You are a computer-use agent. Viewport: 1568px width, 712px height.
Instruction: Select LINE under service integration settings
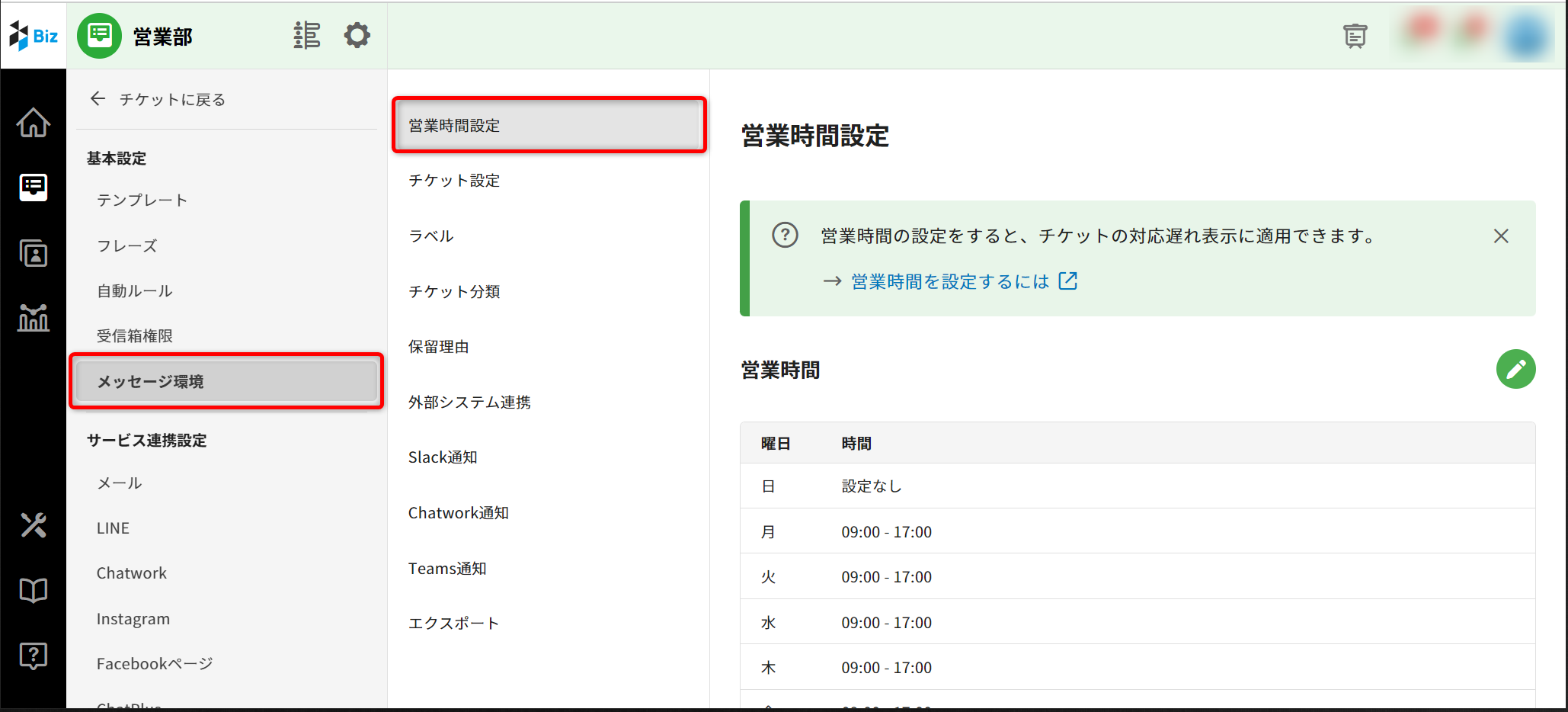tap(113, 528)
